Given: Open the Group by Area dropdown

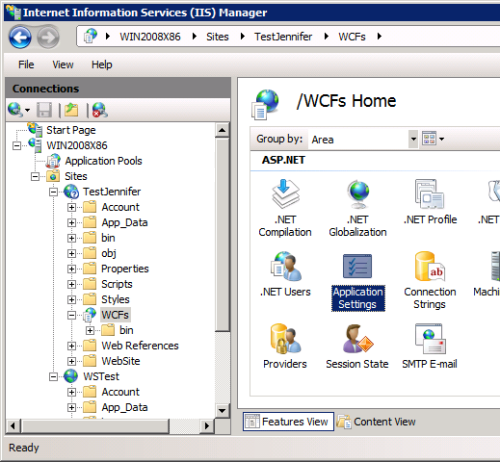Looking at the screenshot, I should tap(363, 139).
